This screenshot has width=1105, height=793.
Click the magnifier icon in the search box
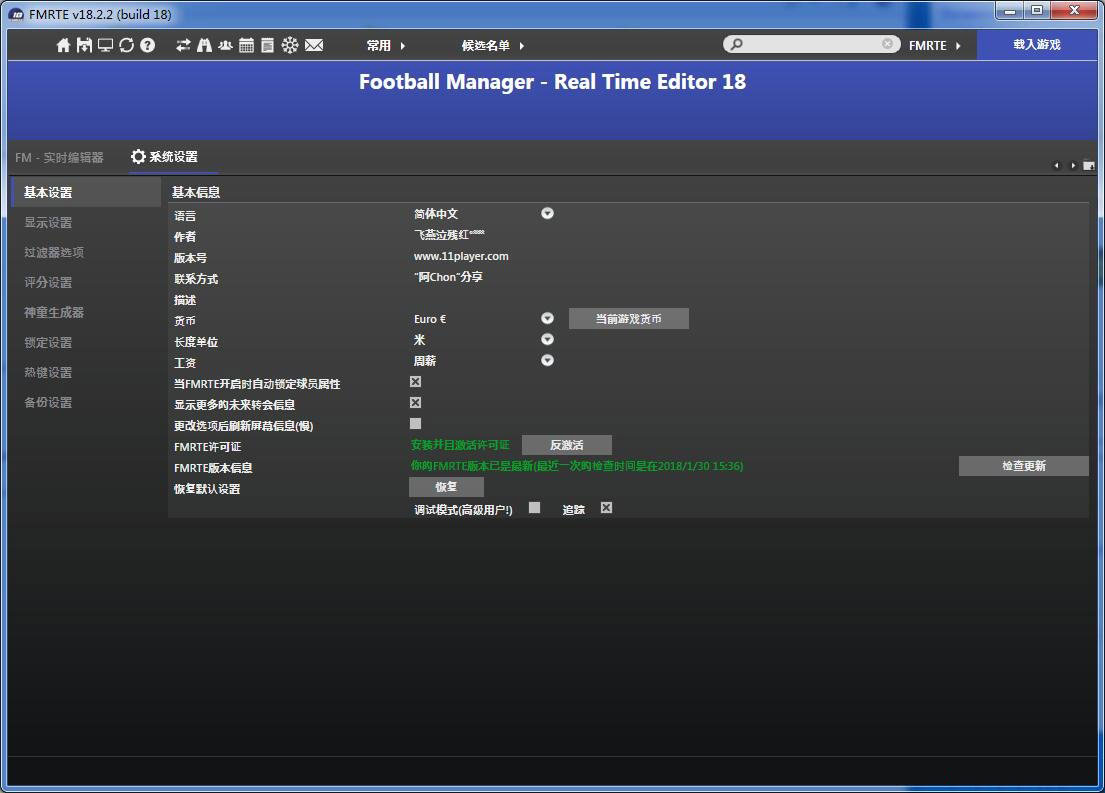click(x=736, y=44)
